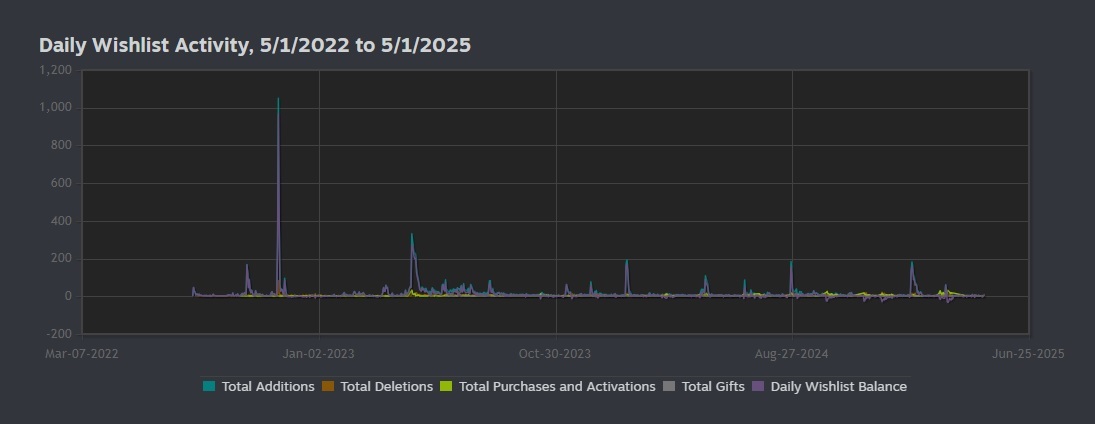This screenshot has height=424, width=1095.
Task: Click the Jan-02-2023 x-axis label
Action: (x=318, y=353)
